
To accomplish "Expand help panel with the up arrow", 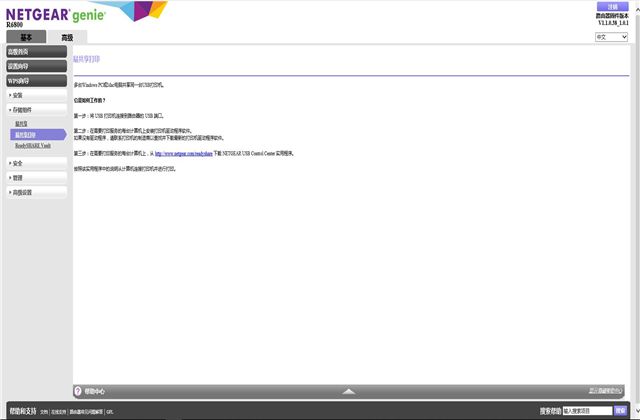I will tap(349, 391).
